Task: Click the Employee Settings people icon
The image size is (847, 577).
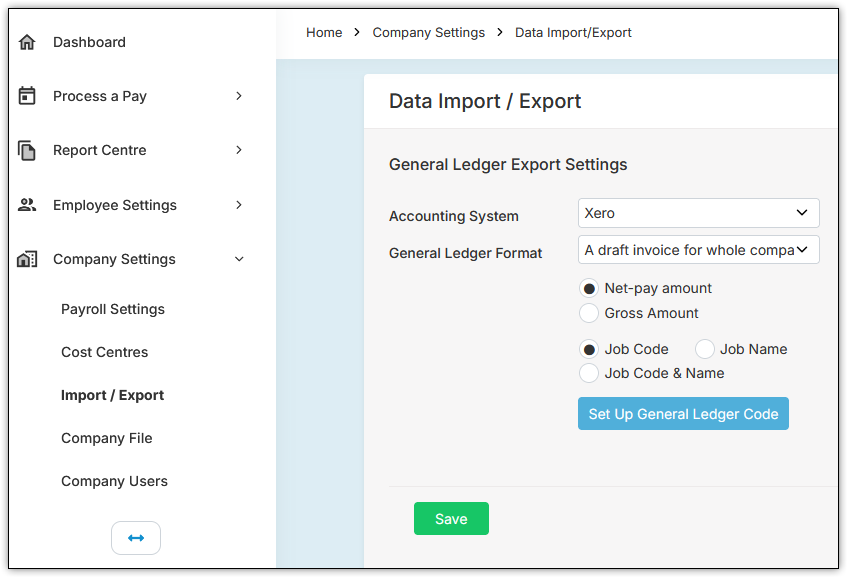Action: point(27,205)
